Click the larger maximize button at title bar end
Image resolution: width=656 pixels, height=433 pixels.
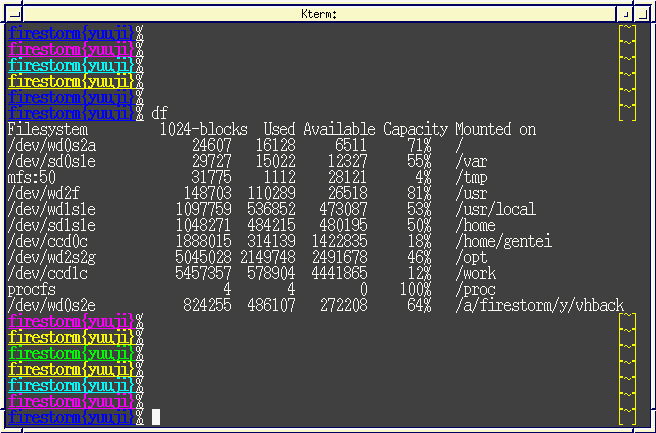[640, 14]
